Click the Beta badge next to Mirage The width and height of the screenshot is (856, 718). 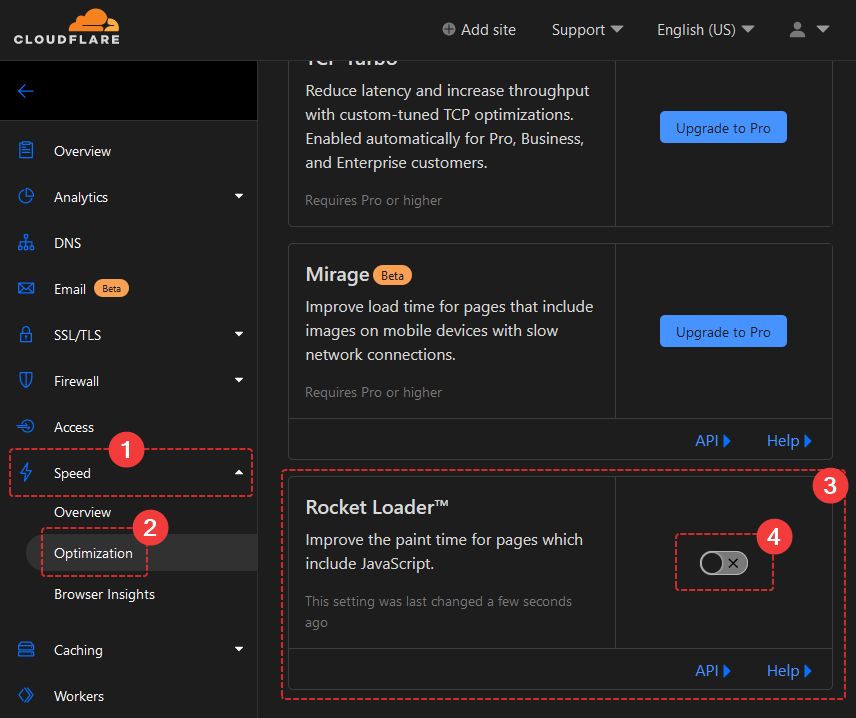[x=392, y=275]
